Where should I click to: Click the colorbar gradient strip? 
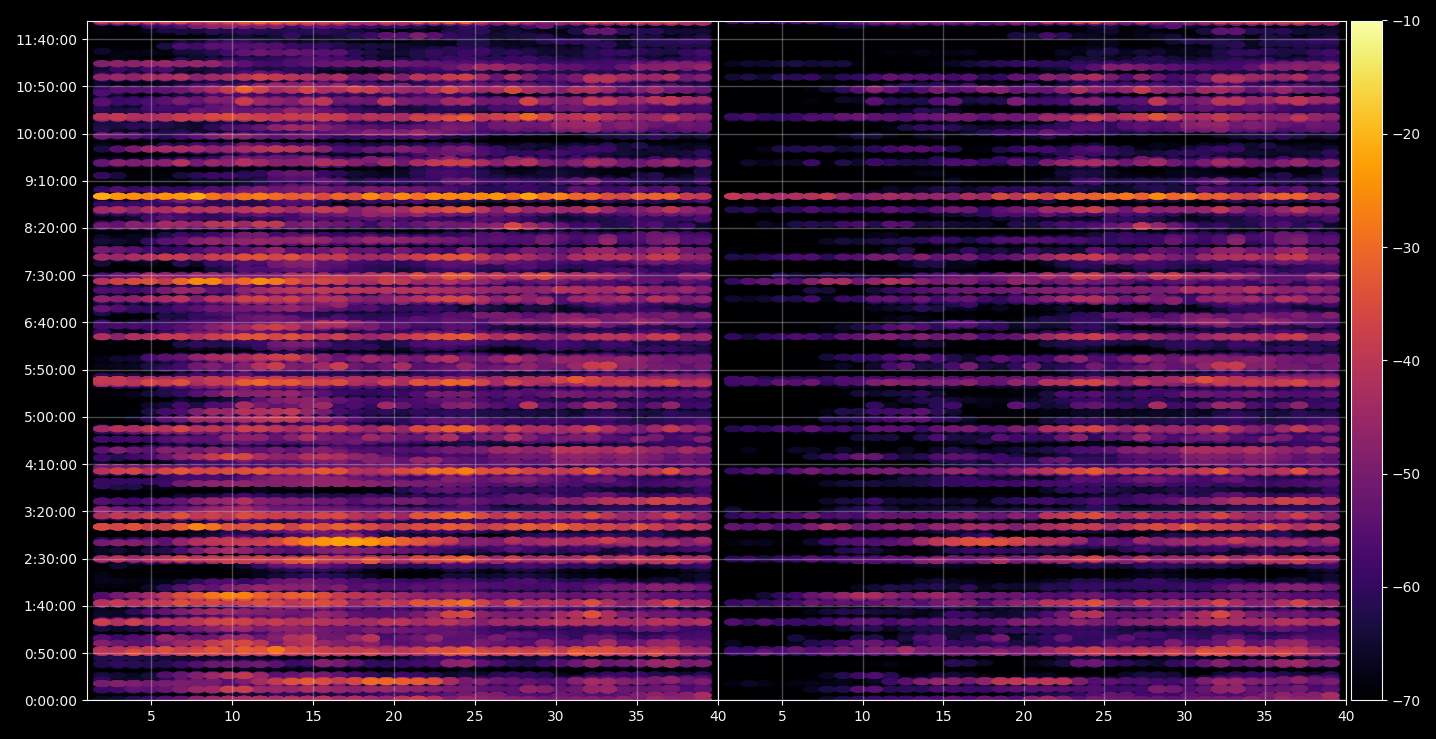(1367, 361)
